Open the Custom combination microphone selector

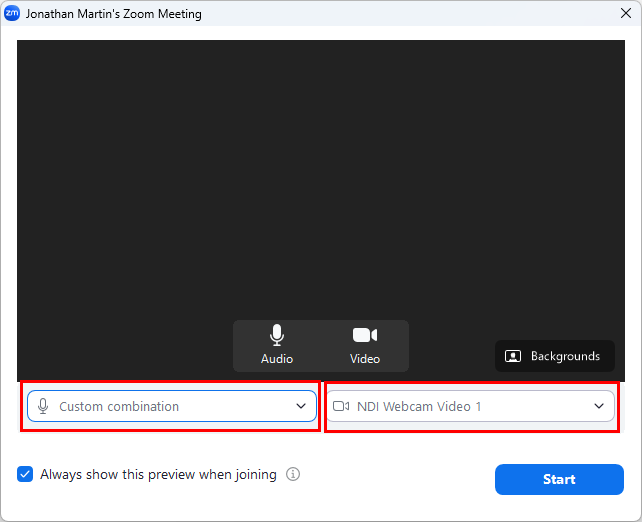coord(172,406)
